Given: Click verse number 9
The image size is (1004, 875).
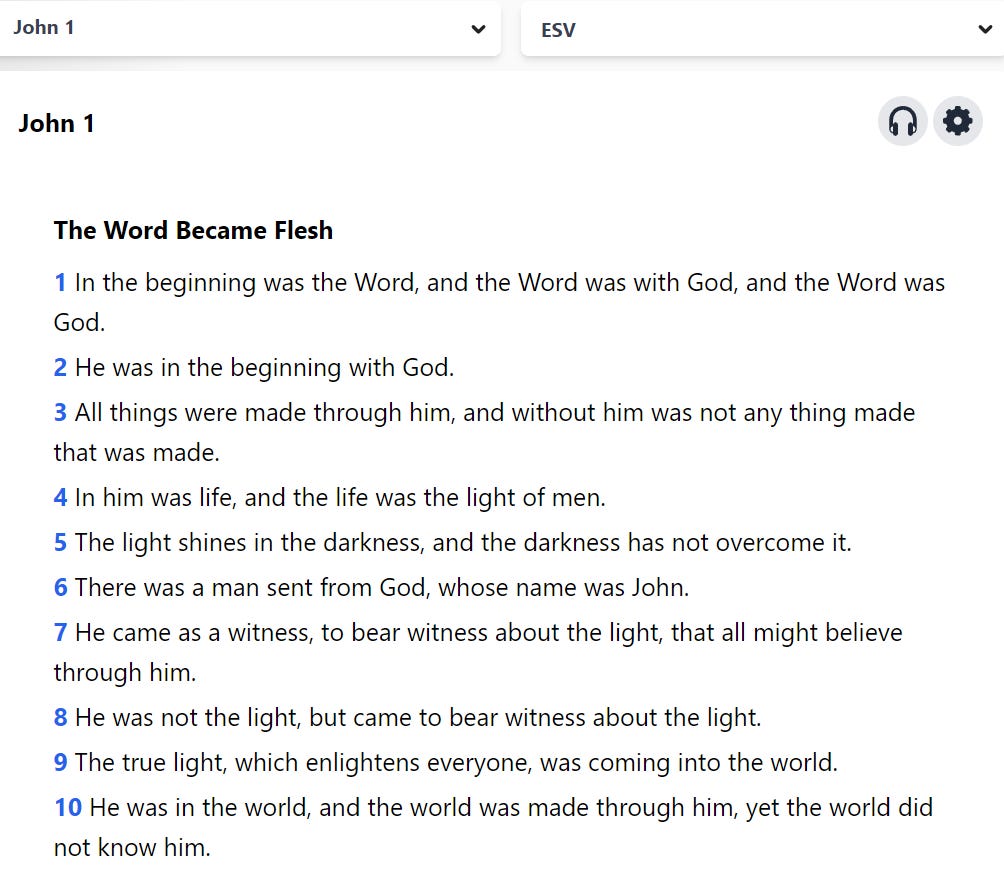Looking at the screenshot, I should pos(60,762).
